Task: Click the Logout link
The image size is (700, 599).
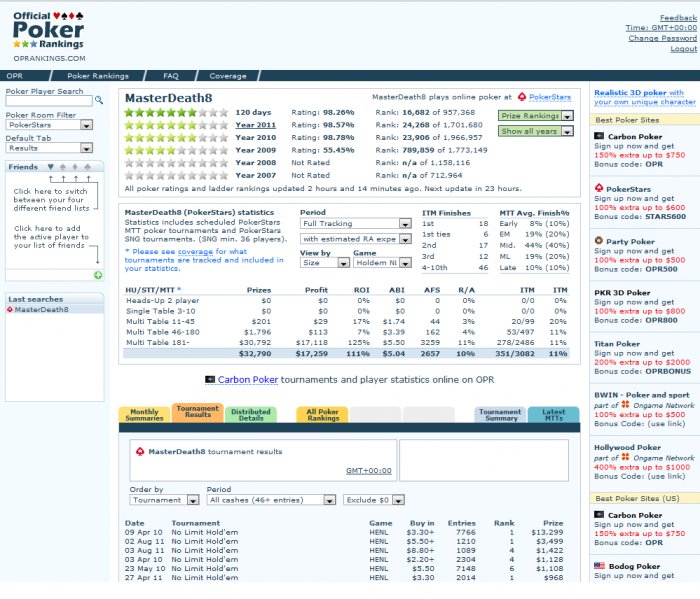Action: [x=683, y=49]
